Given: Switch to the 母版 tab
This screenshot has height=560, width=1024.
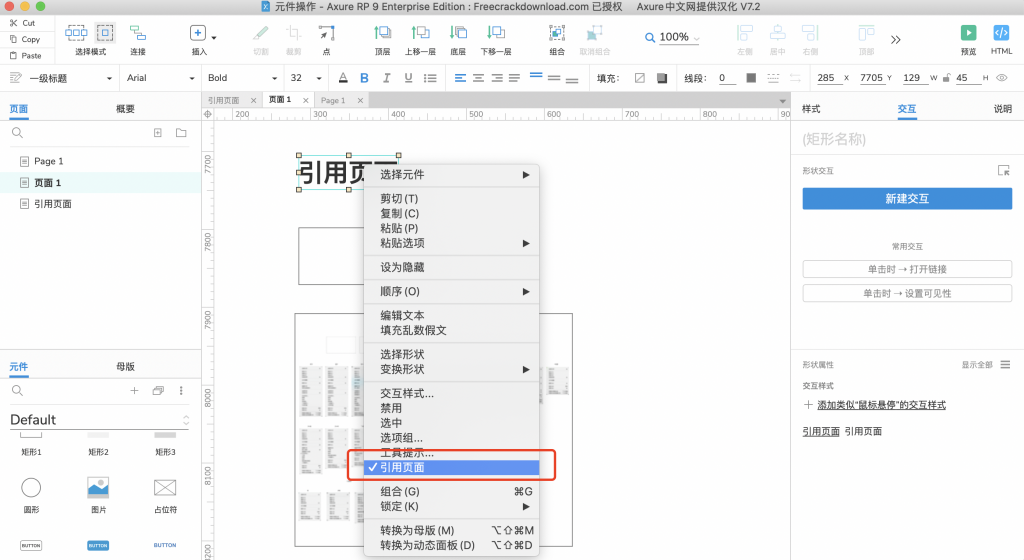Looking at the screenshot, I should tap(125, 366).
